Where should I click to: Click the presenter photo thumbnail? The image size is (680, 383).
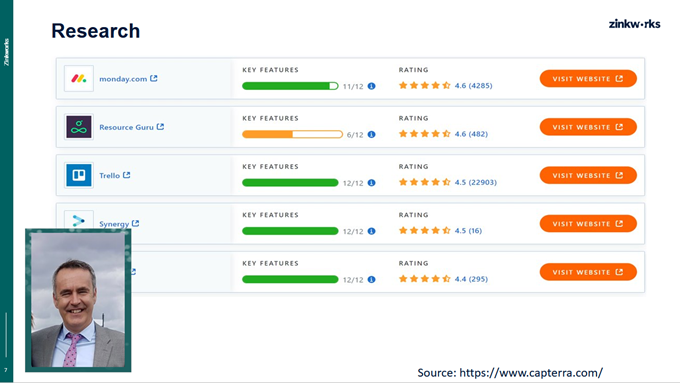point(78,300)
